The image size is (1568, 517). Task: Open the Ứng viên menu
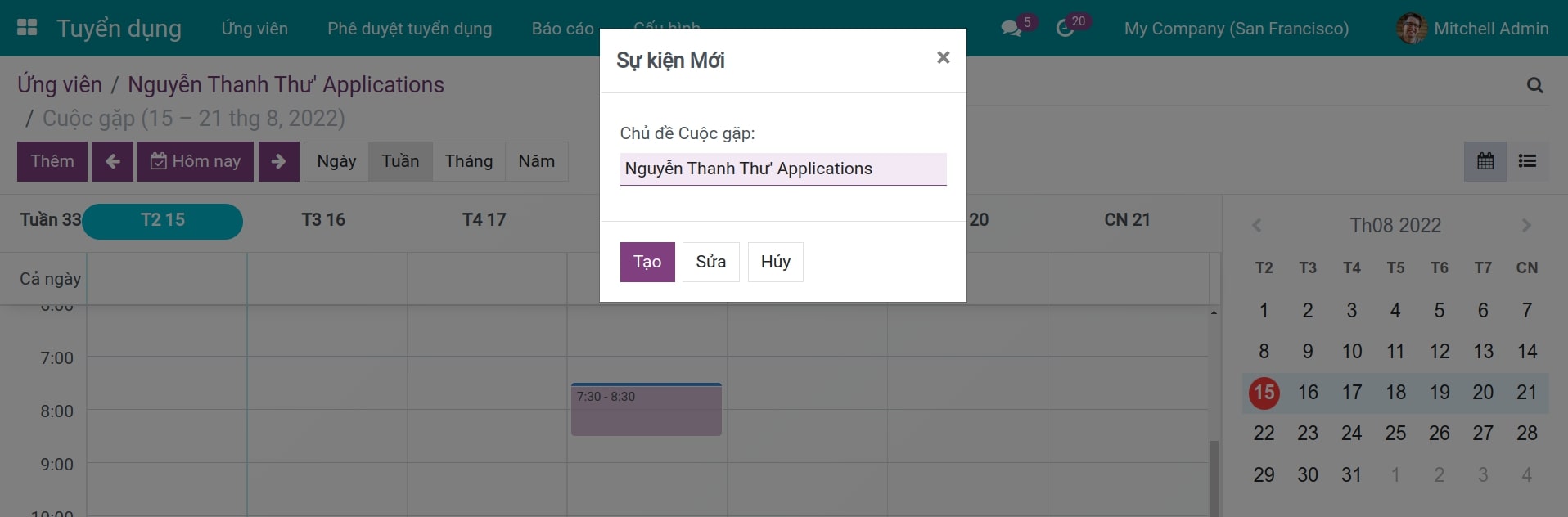(255, 29)
